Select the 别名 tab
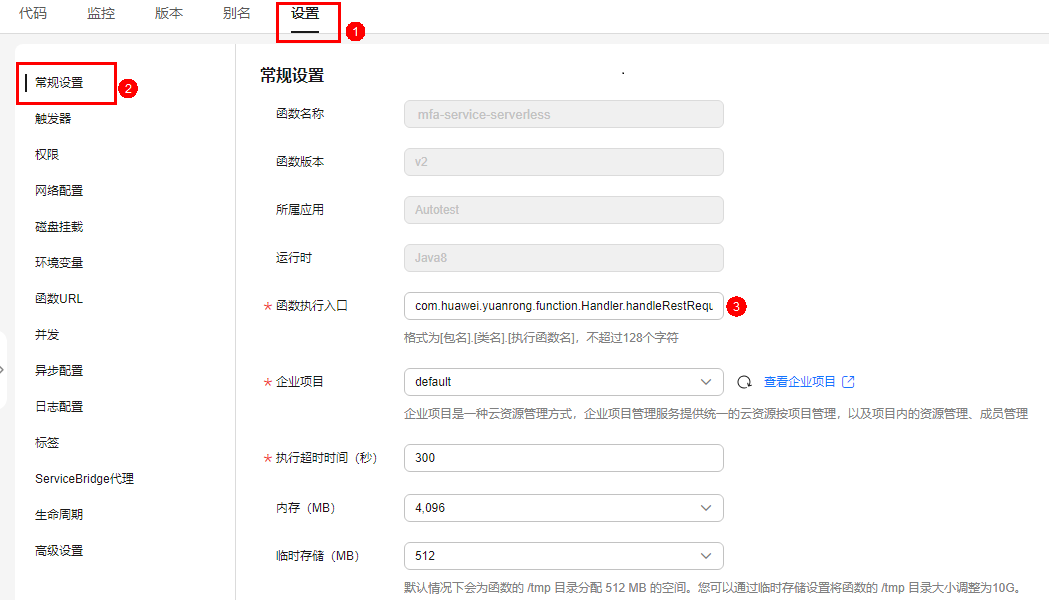The height and width of the screenshot is (600, 1049). click(x=237, y=14)
